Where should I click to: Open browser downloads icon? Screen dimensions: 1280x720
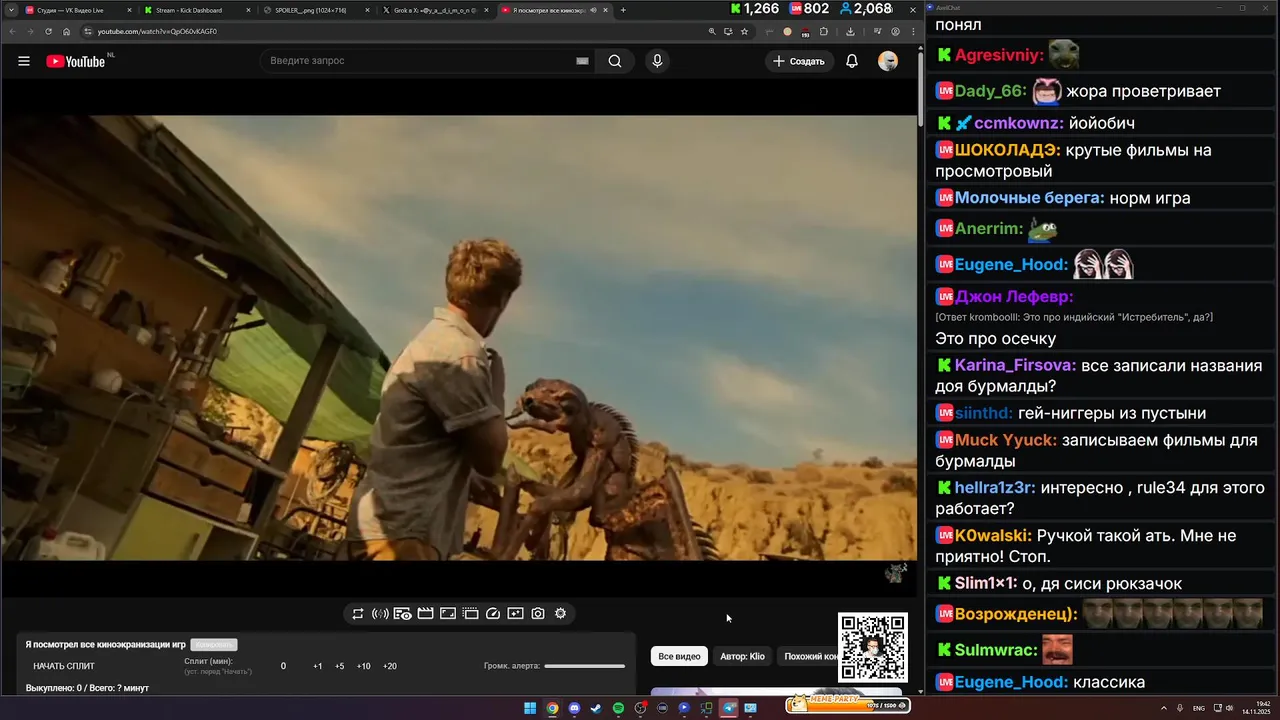[x=850, y=31]
